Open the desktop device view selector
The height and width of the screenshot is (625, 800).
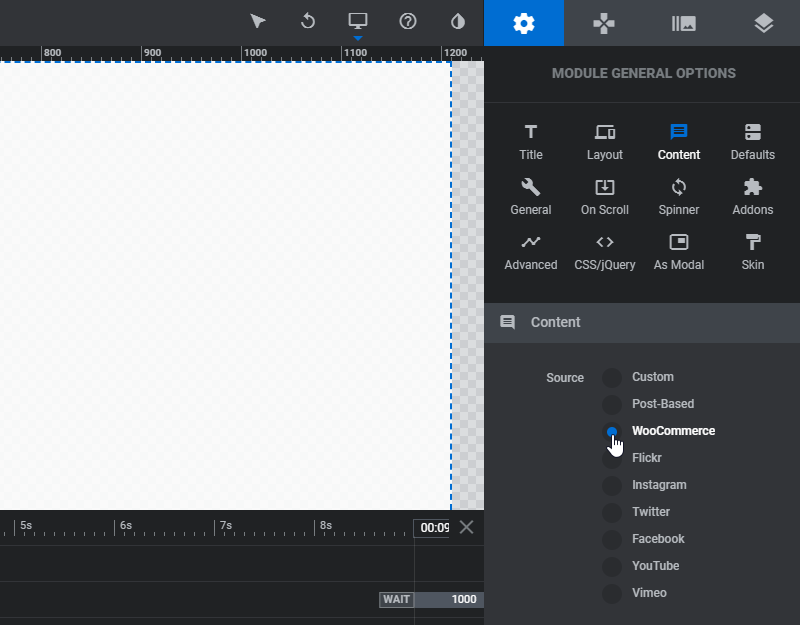tap(358, 21)
